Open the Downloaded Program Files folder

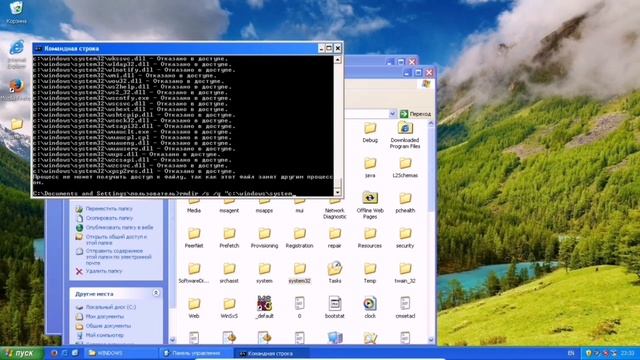pyautogui.click(x=404, y=135)
